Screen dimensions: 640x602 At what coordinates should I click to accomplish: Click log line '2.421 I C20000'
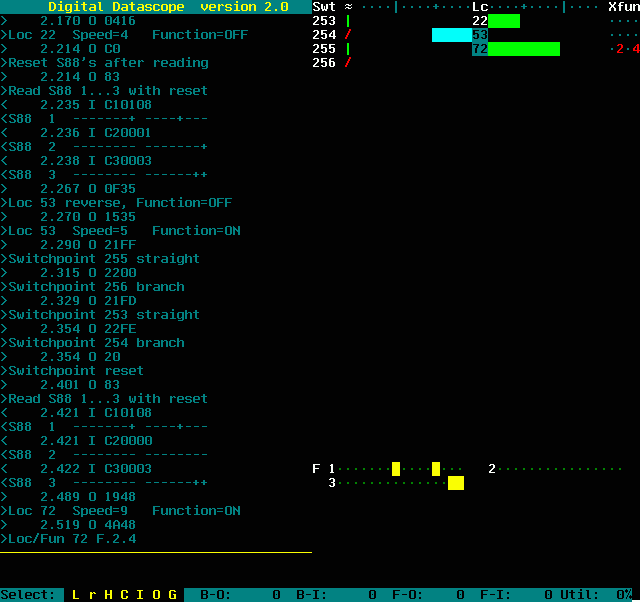coord(76,441)
